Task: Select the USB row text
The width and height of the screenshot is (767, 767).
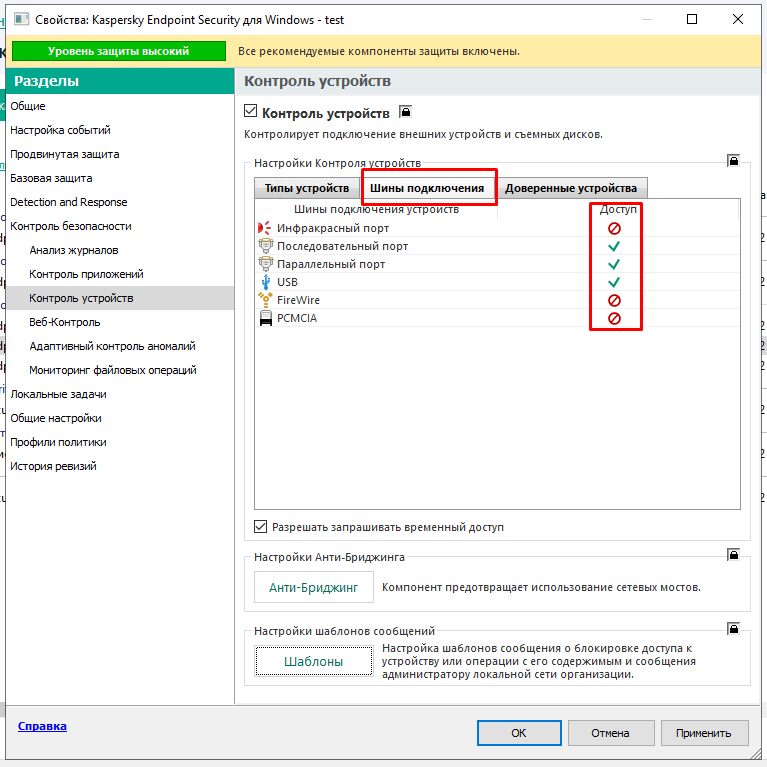Action: click(x=287, y=282)
